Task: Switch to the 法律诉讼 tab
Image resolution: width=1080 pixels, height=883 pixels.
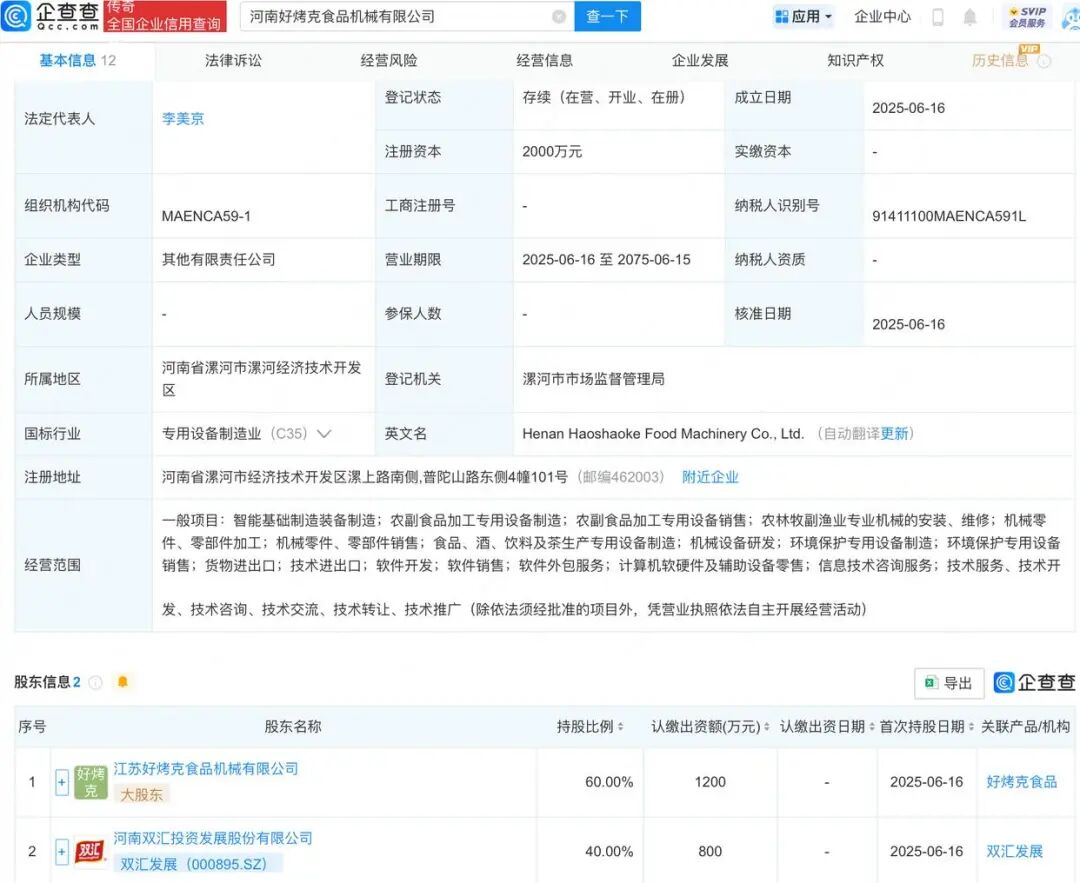Action: pyautogui.click(x=231, y=60)
